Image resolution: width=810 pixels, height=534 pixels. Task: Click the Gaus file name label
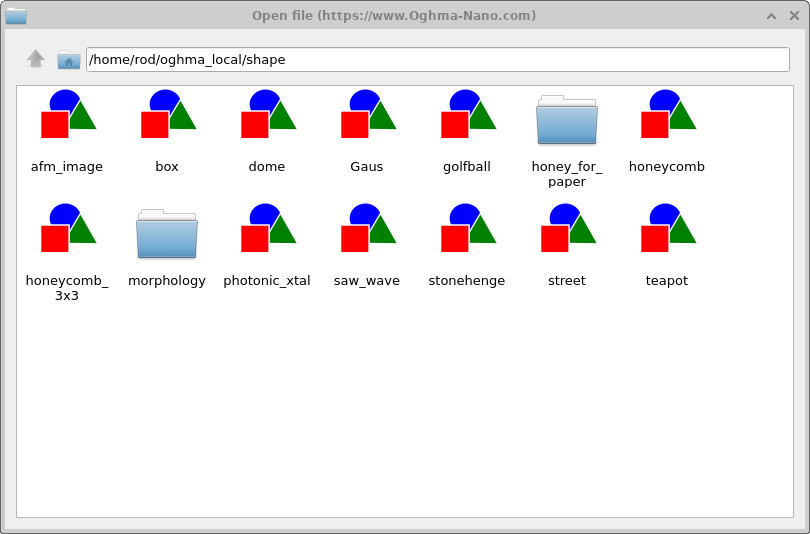click(x=367, y=167)
